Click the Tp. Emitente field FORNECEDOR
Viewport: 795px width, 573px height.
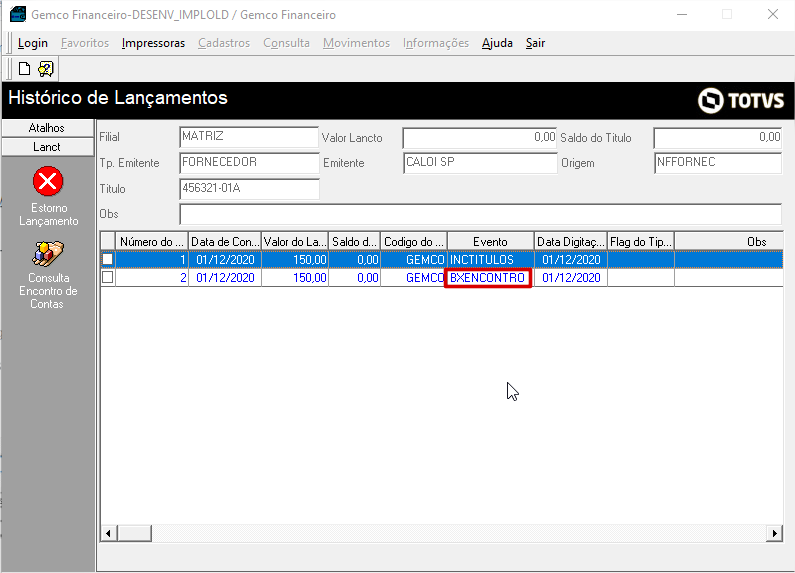click(249, 163)
